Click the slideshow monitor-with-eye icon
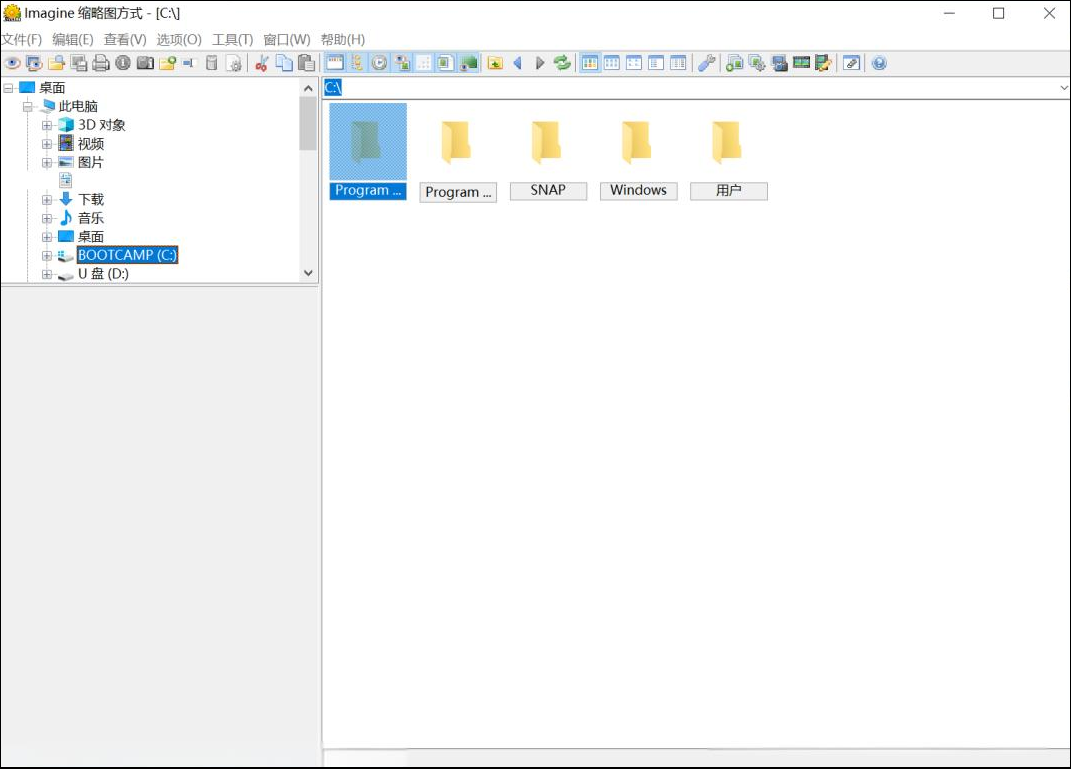The width and height of the screenshot is (1071, 769). point(33,64)
